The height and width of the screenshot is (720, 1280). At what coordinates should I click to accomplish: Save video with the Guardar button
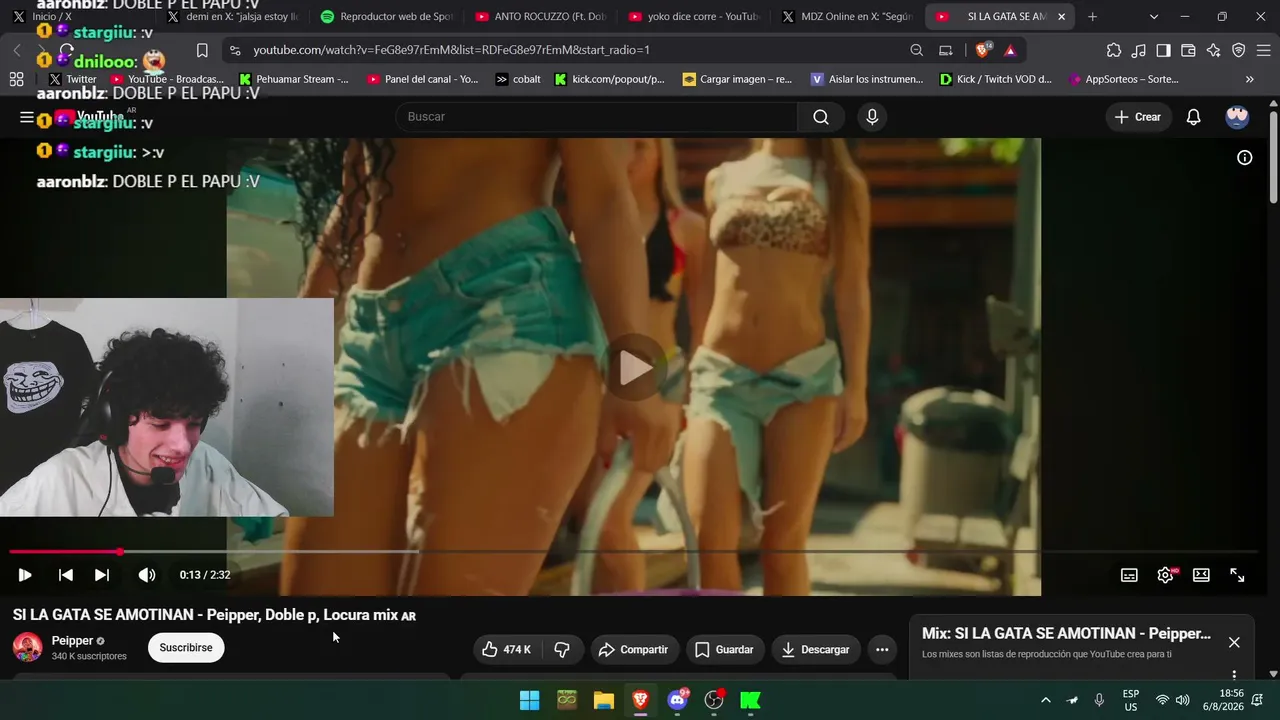coord(725,650)
